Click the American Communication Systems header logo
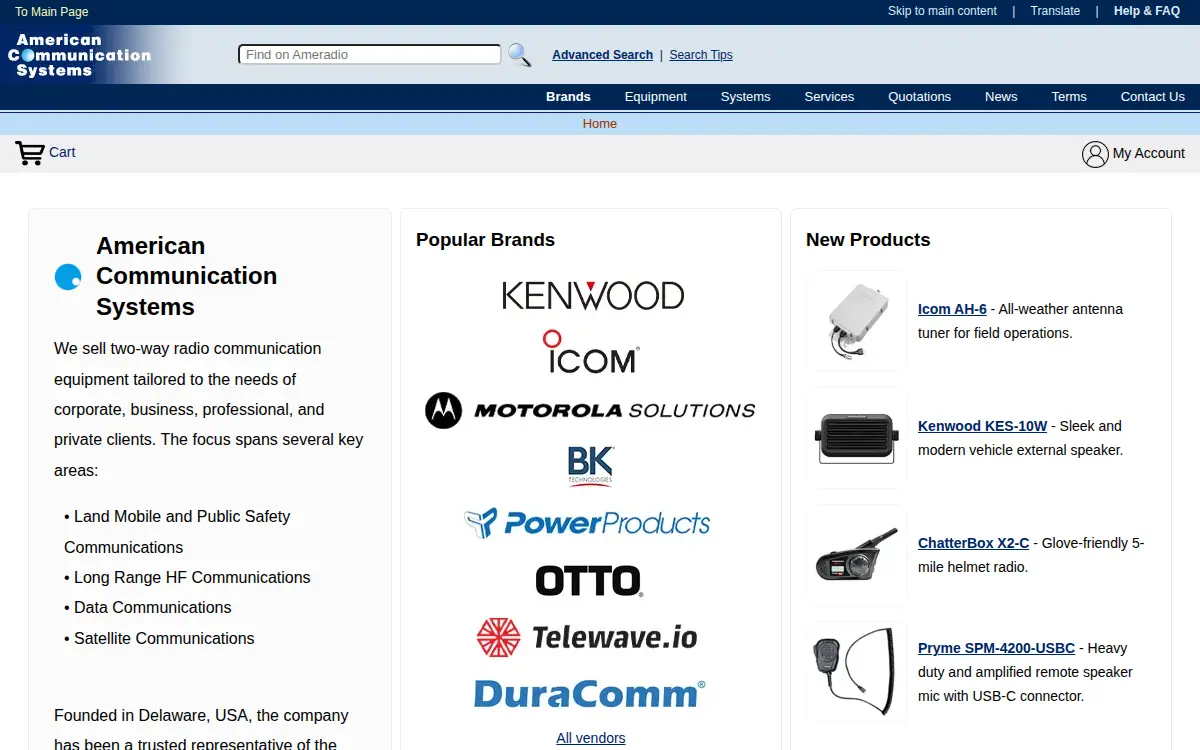The image size is (1200, 750). coord(80,55)
